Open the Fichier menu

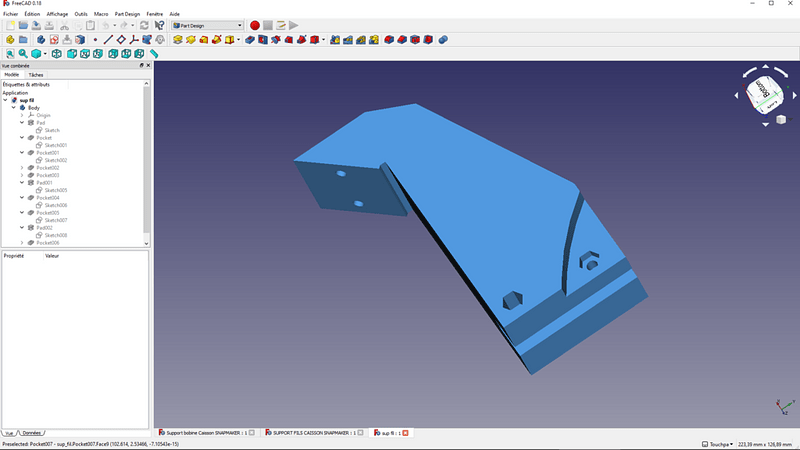(10, 14)
